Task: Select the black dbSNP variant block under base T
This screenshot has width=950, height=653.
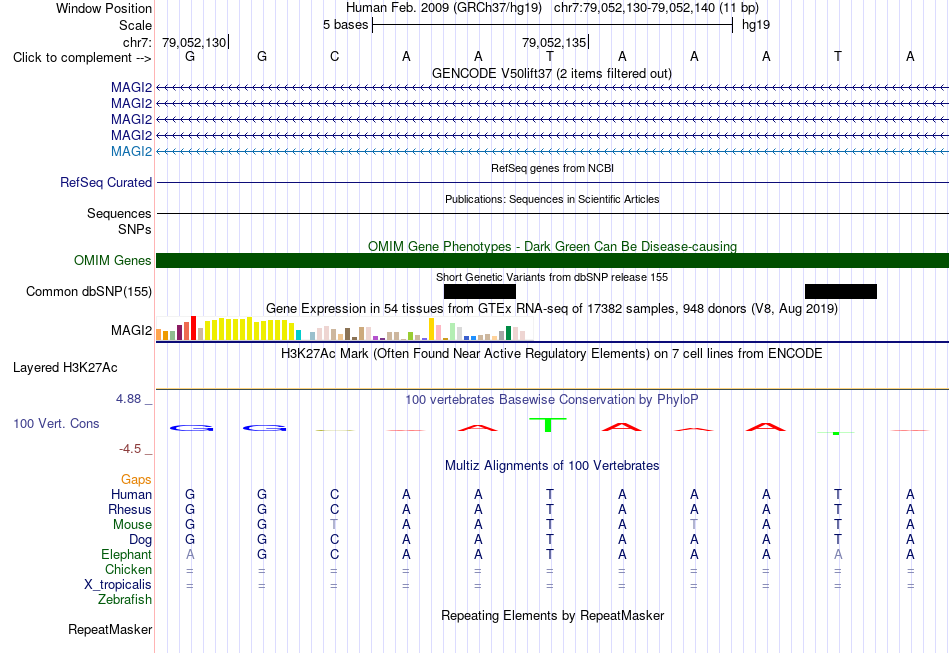Action: click(x=840, y=291)
